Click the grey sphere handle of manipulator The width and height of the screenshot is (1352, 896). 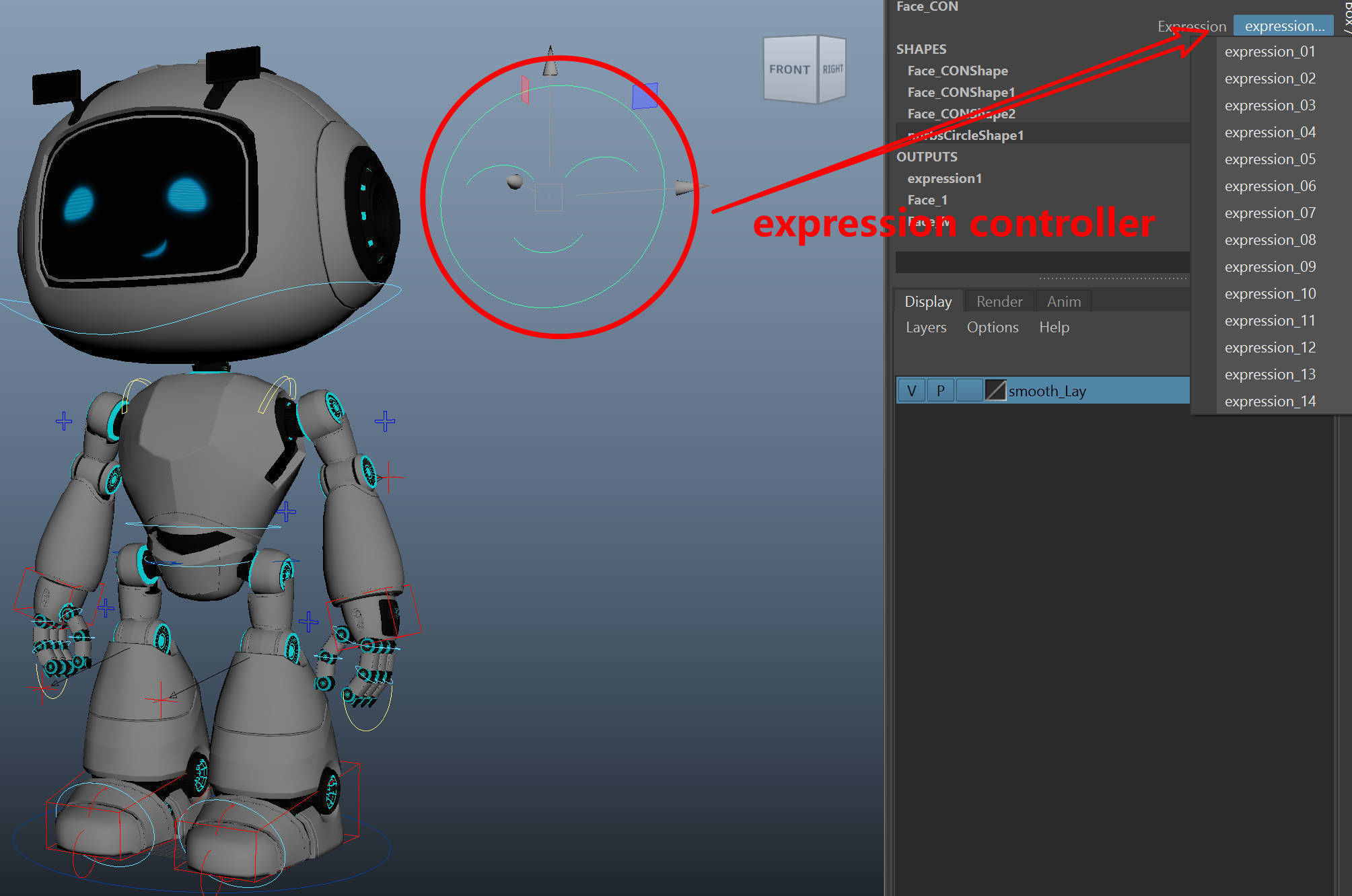pos(515,182)
